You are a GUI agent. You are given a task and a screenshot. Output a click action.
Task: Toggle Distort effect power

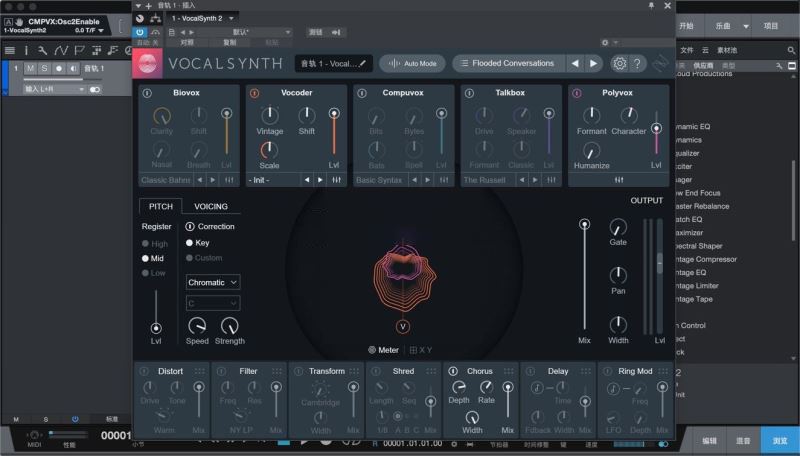pos(144,371)
